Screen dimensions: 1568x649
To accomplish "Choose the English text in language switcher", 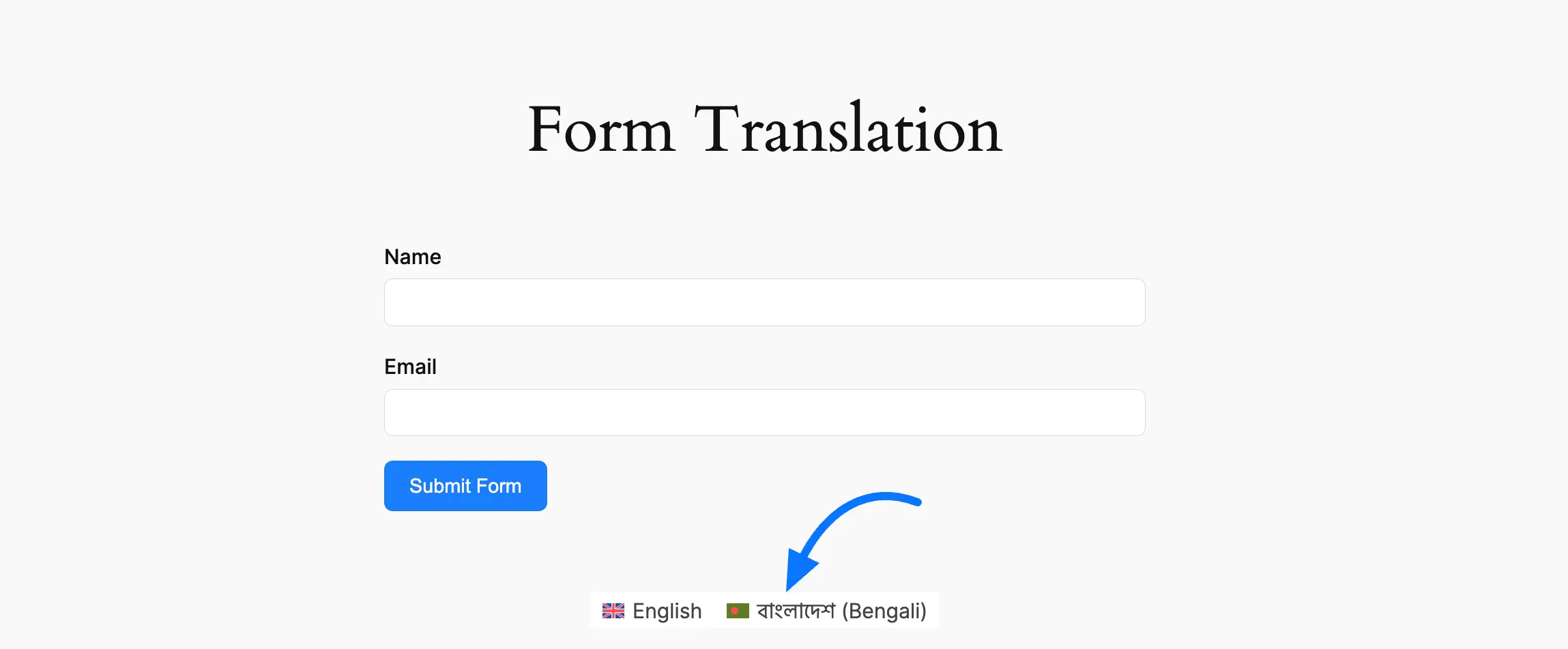I will pyautogui.click(x=667, y=611).
